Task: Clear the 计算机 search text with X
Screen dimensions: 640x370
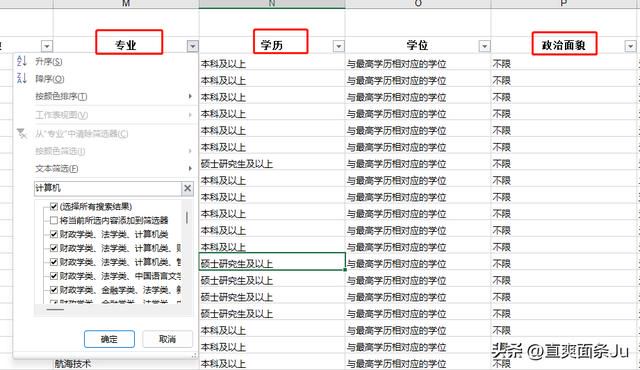Action: click(x=187, y=188)
